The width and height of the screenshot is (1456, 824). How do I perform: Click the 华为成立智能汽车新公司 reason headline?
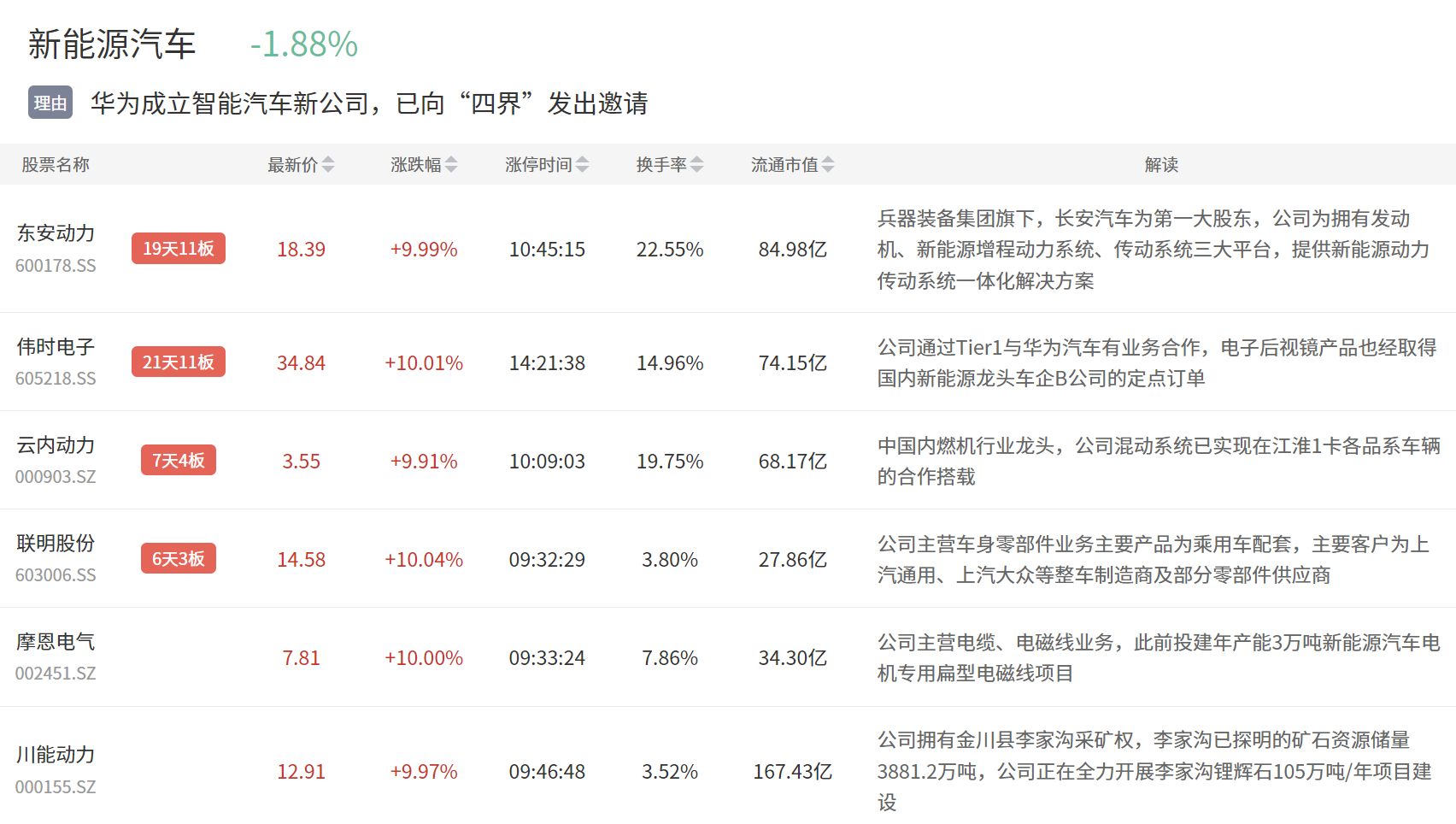[x=369, y=103]
